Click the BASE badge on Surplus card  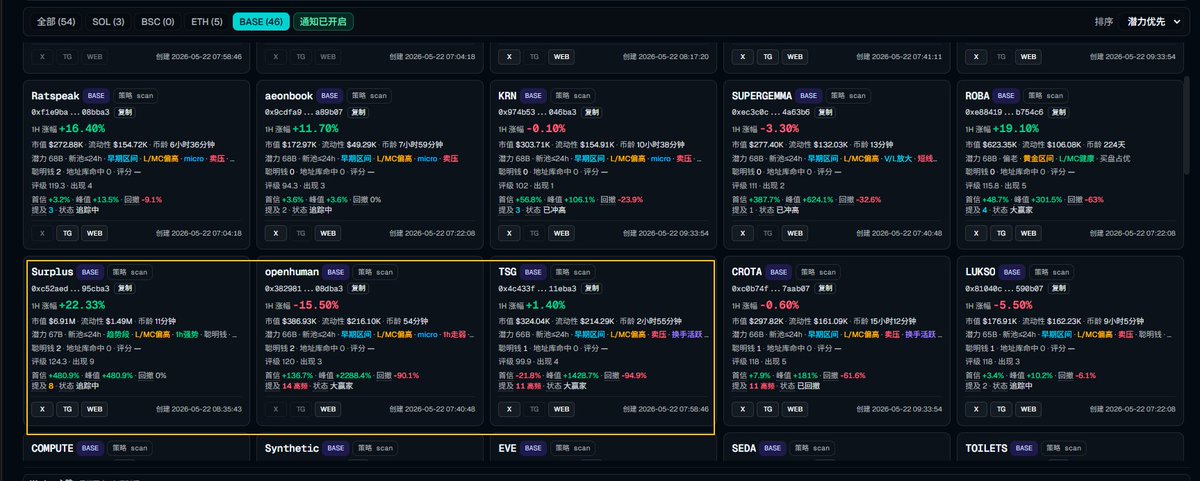[x=91, y=271]
